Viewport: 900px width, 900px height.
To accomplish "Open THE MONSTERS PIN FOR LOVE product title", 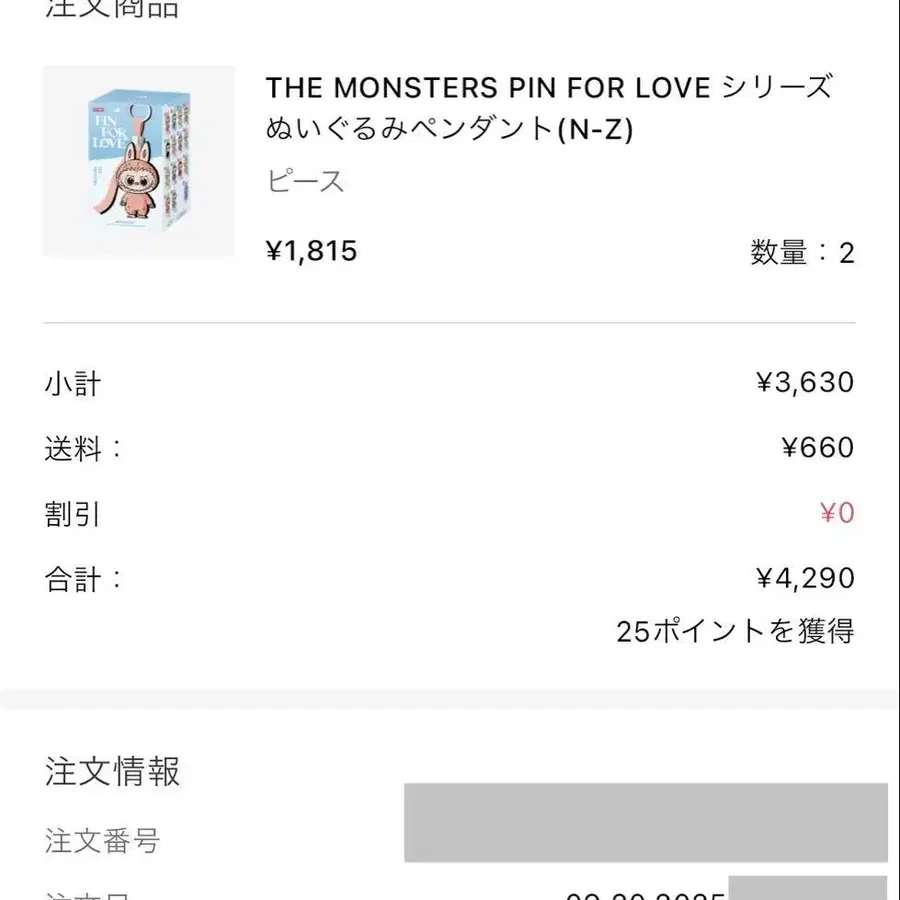I will (x=549, y=108).
